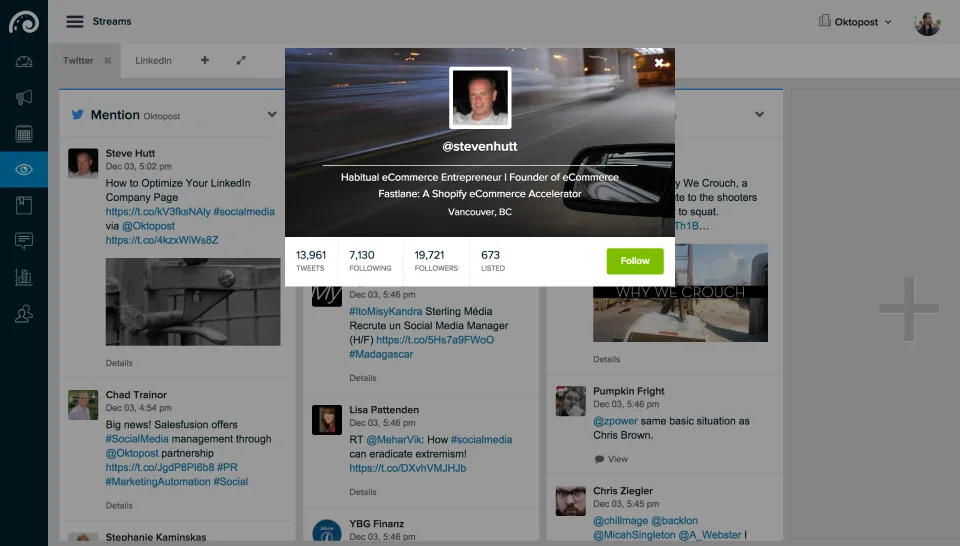Click the @MeharVik mention
The width and height of the screenshot is (960, 546).
(394, 439)
